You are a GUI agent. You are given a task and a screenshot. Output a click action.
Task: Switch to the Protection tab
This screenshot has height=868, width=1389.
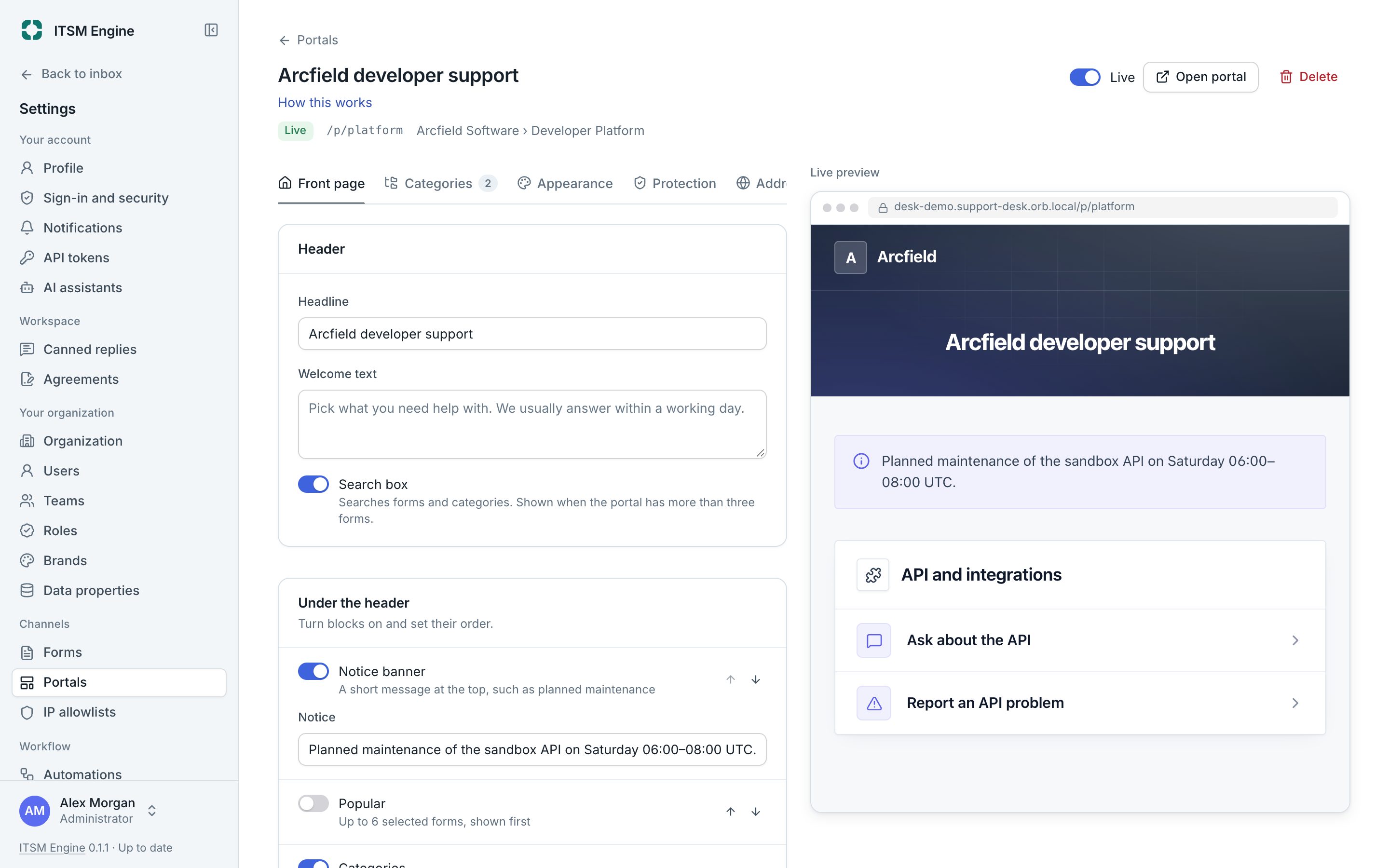coord(674,183)
